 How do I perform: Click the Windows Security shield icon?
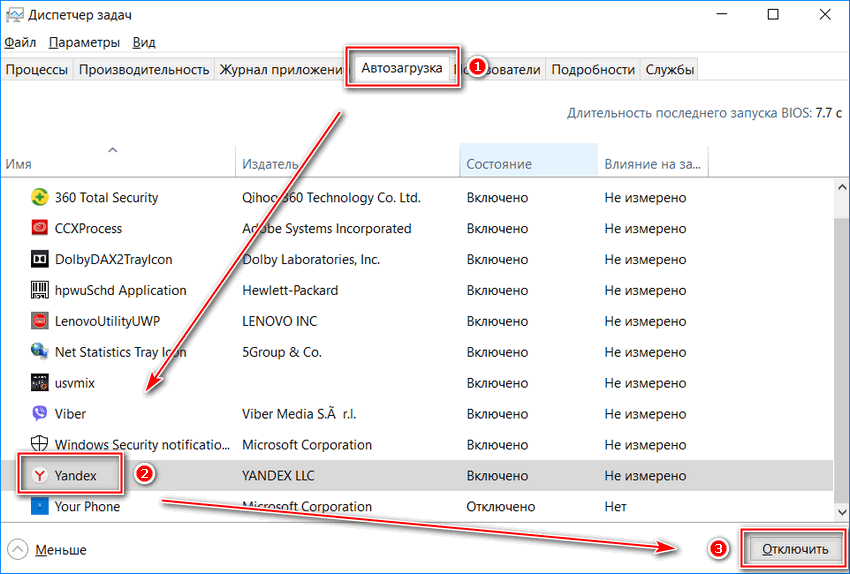tap(40, 444)
